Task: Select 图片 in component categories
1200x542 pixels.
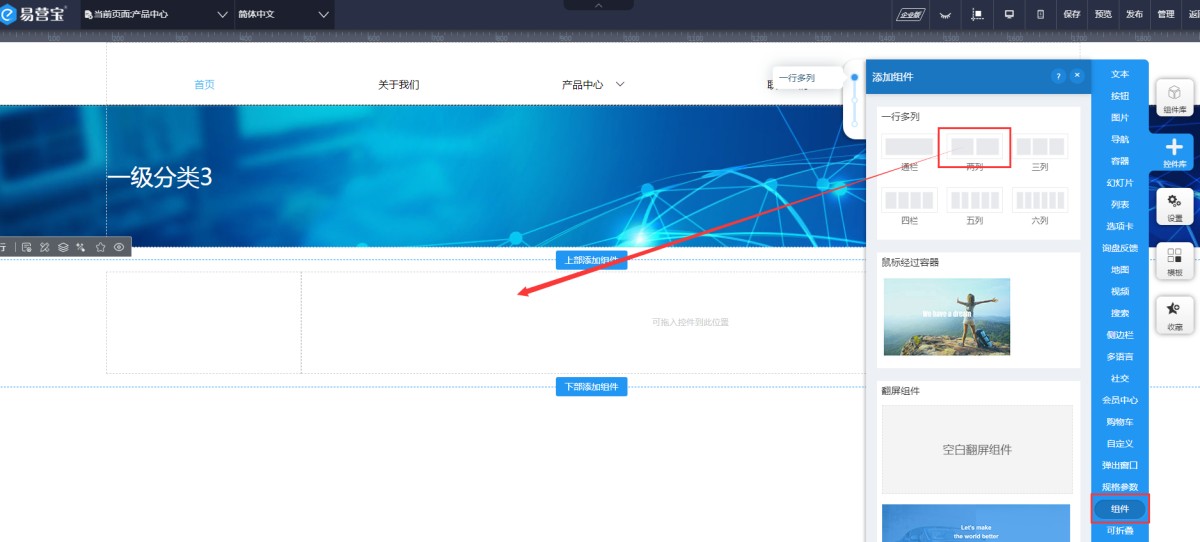Action: tap(1120, 117)
